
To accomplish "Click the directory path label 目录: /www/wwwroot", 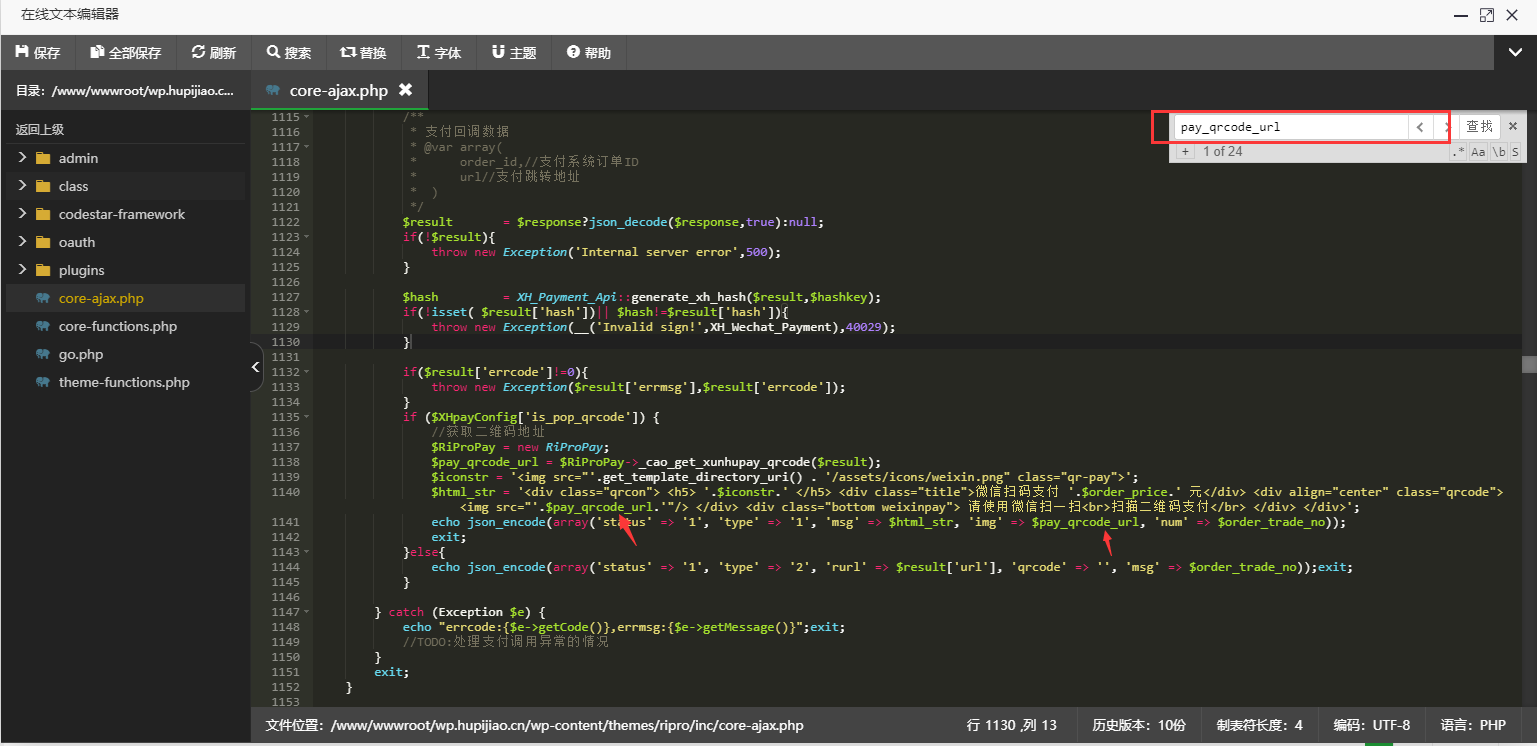I will [125, 90].
